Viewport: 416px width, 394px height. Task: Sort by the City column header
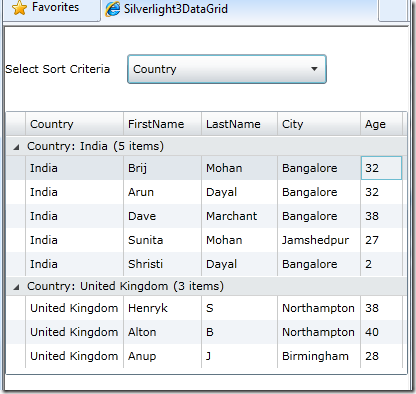319,124
